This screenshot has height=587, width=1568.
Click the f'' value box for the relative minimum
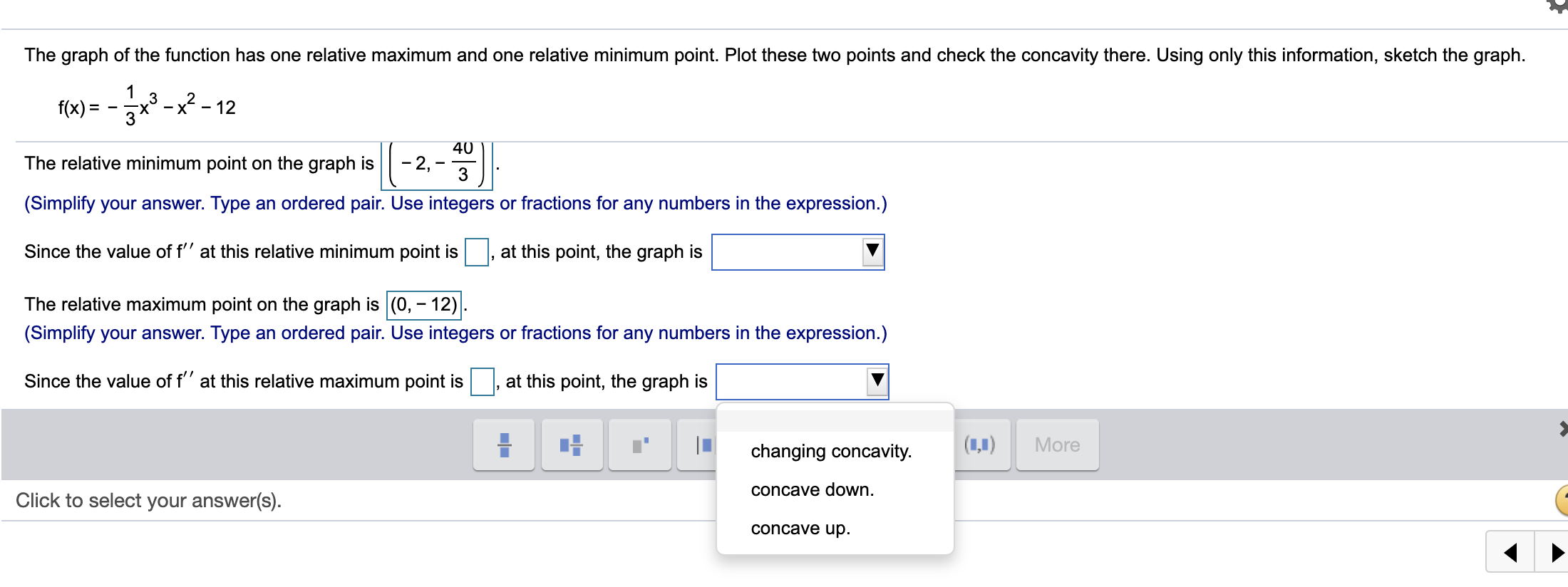pos(476,251)
